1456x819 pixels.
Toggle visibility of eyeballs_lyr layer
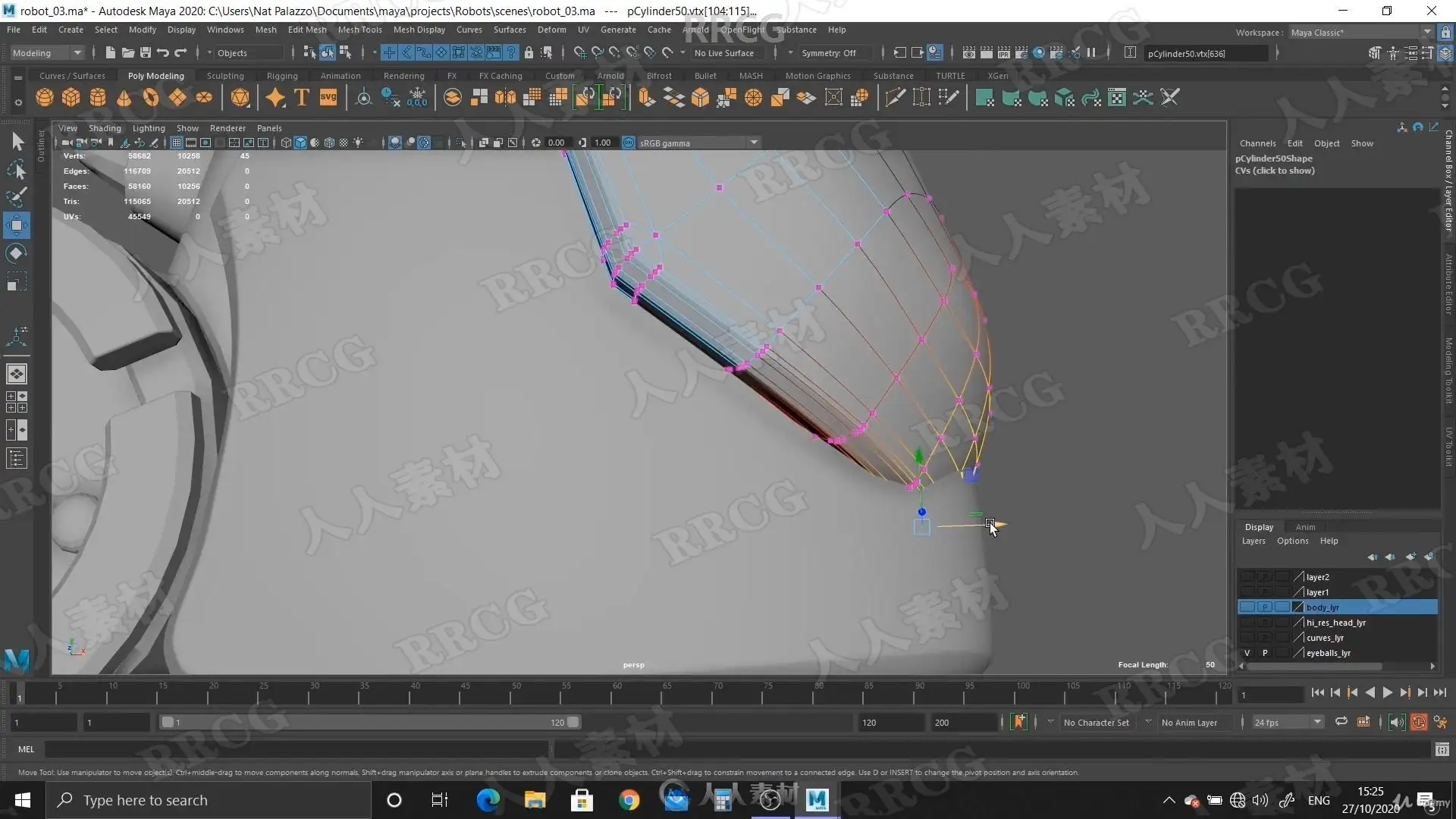[1247, 653]
